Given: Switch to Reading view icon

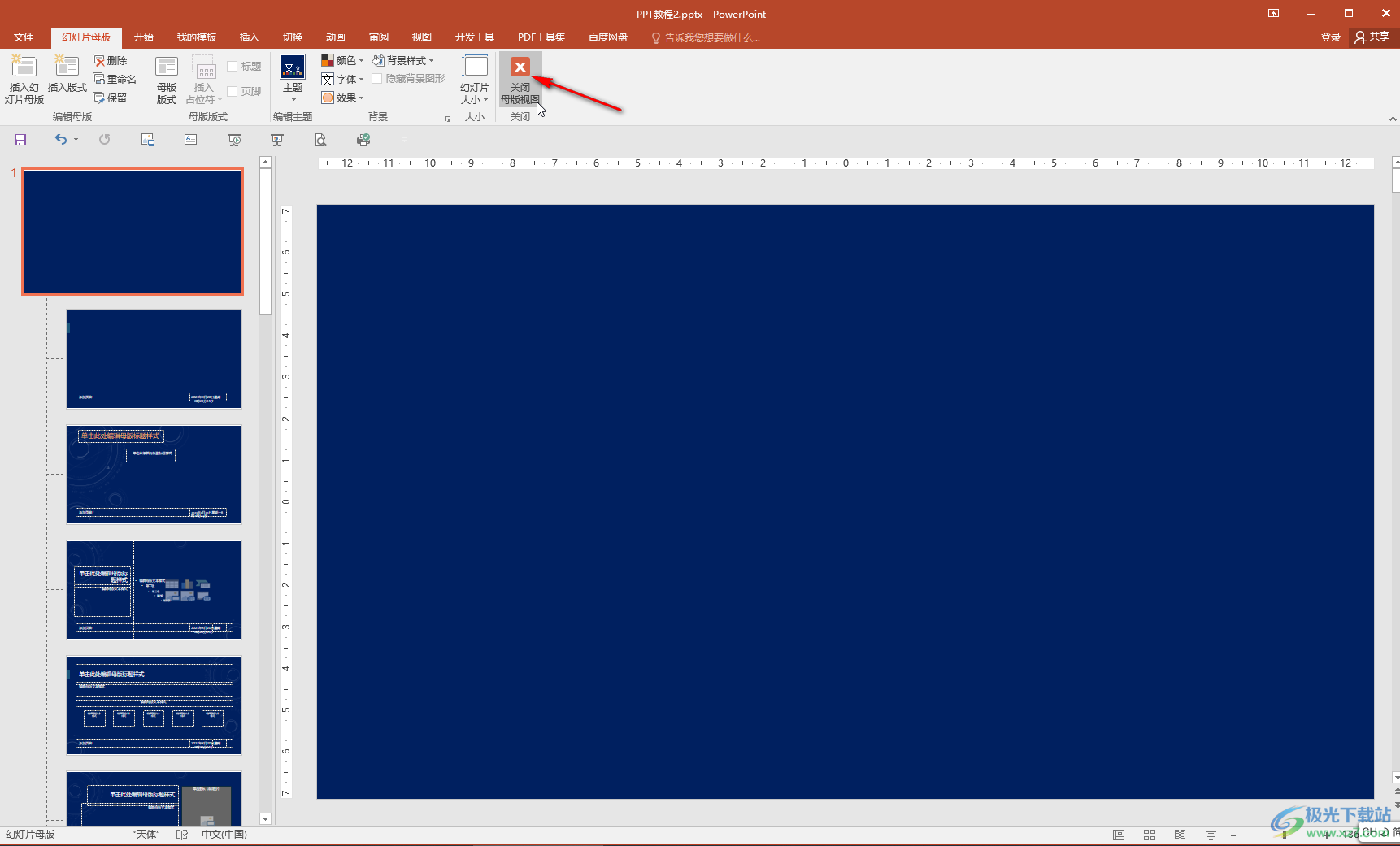Looking at the screenshot, I should tap(1180, 835).
